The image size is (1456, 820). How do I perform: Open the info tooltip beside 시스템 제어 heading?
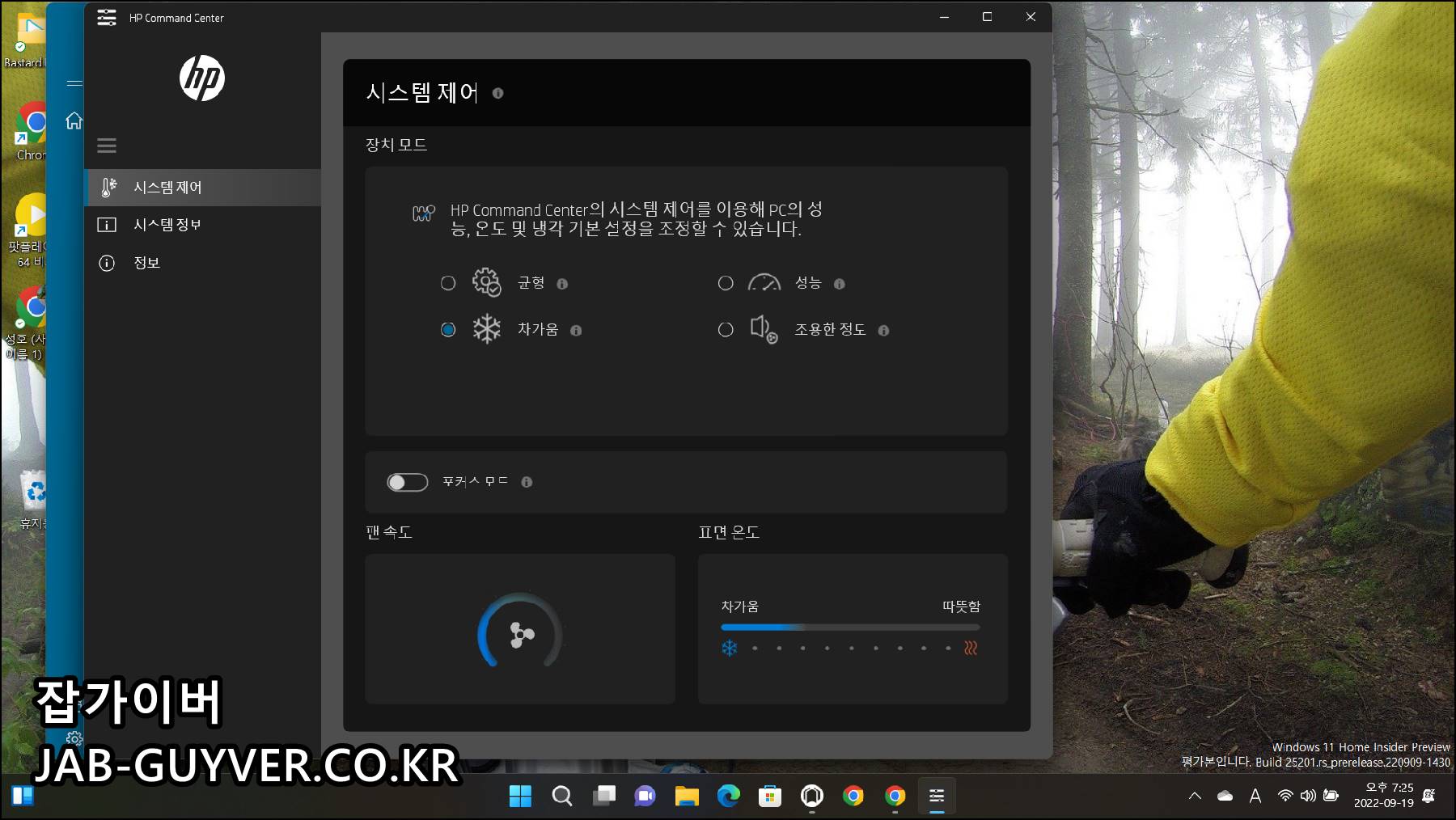[498, 93]
